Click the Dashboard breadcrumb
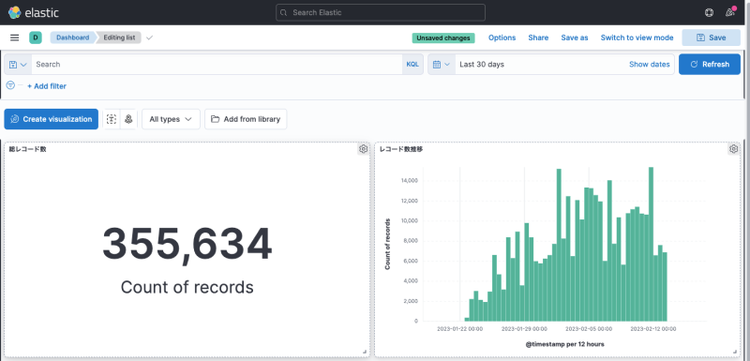 tap(73, 38)
